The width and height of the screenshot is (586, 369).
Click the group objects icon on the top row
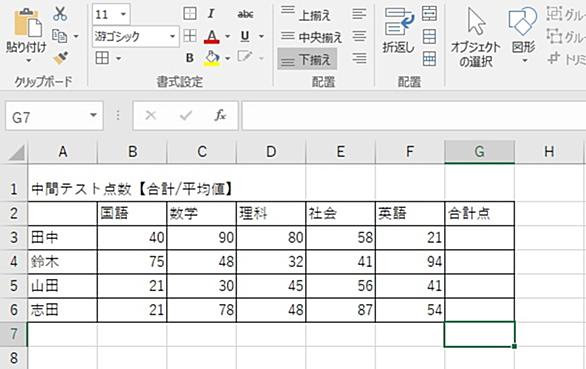554,14
